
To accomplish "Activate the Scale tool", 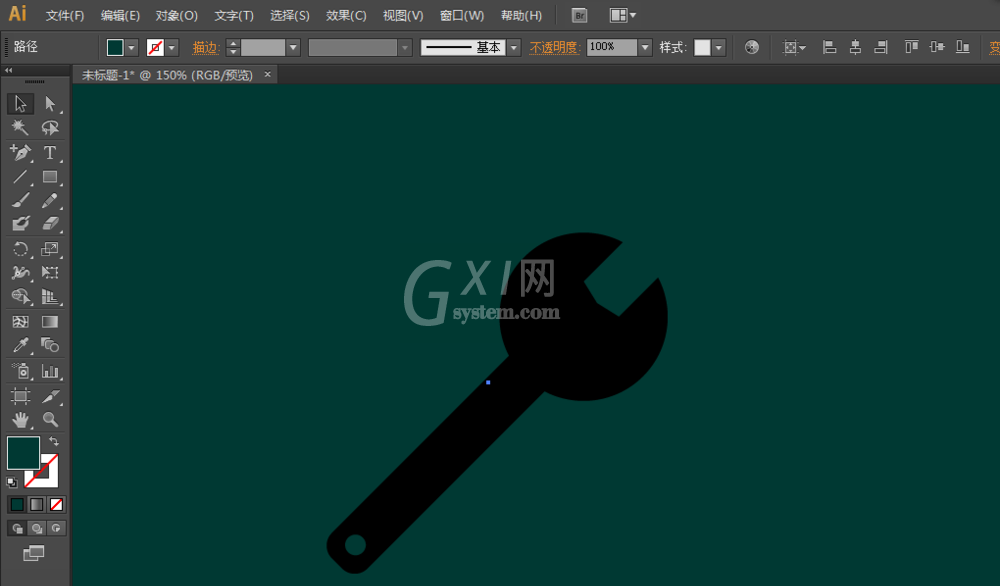I will click(x=50, y=249).
